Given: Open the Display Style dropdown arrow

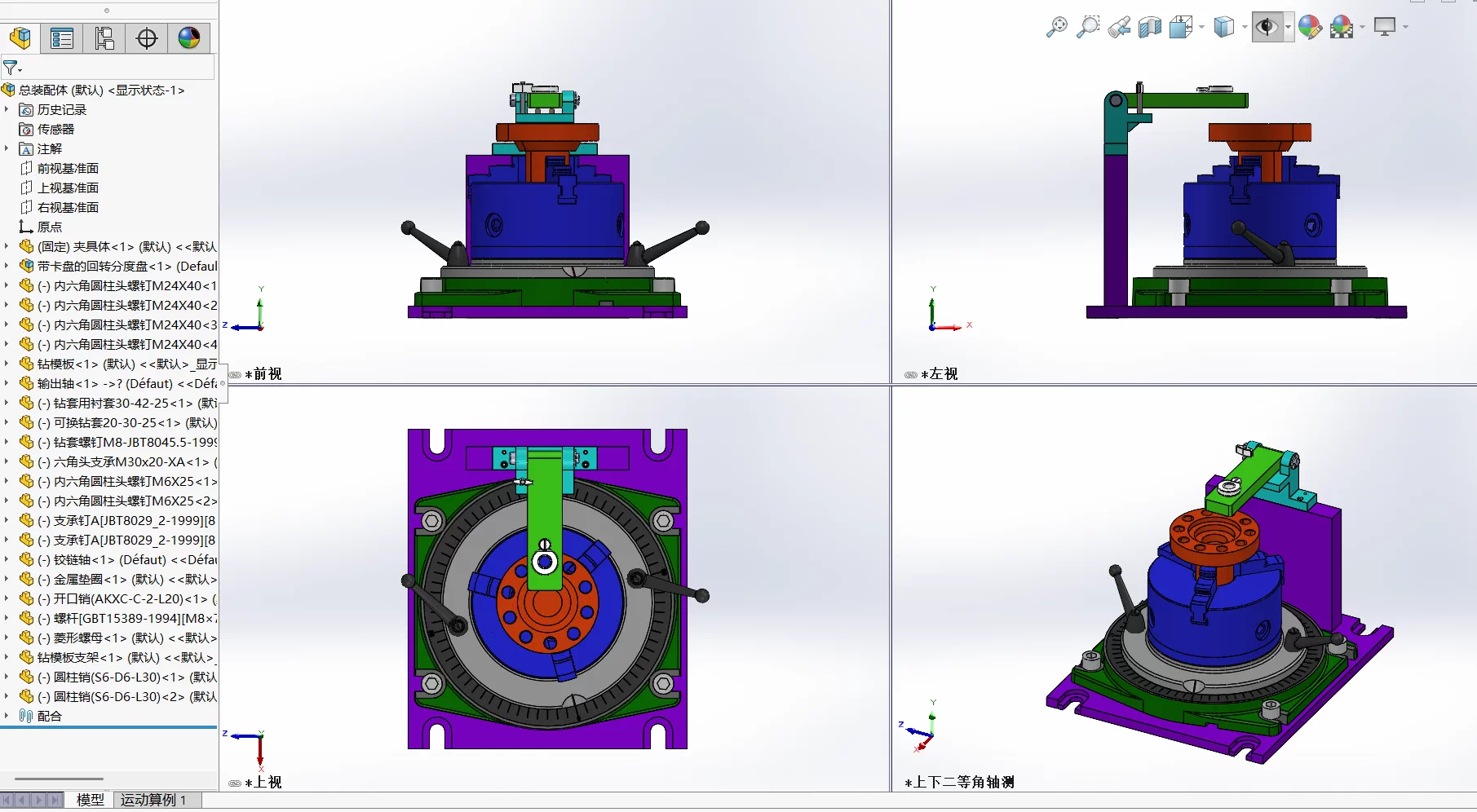Looking at the screenshot, I should click(1244, 27).
